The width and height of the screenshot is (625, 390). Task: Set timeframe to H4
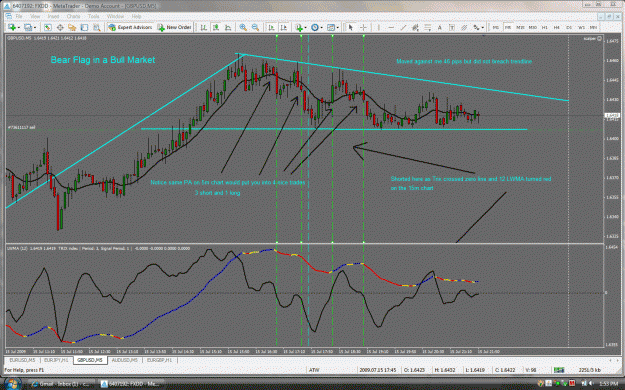557,27
